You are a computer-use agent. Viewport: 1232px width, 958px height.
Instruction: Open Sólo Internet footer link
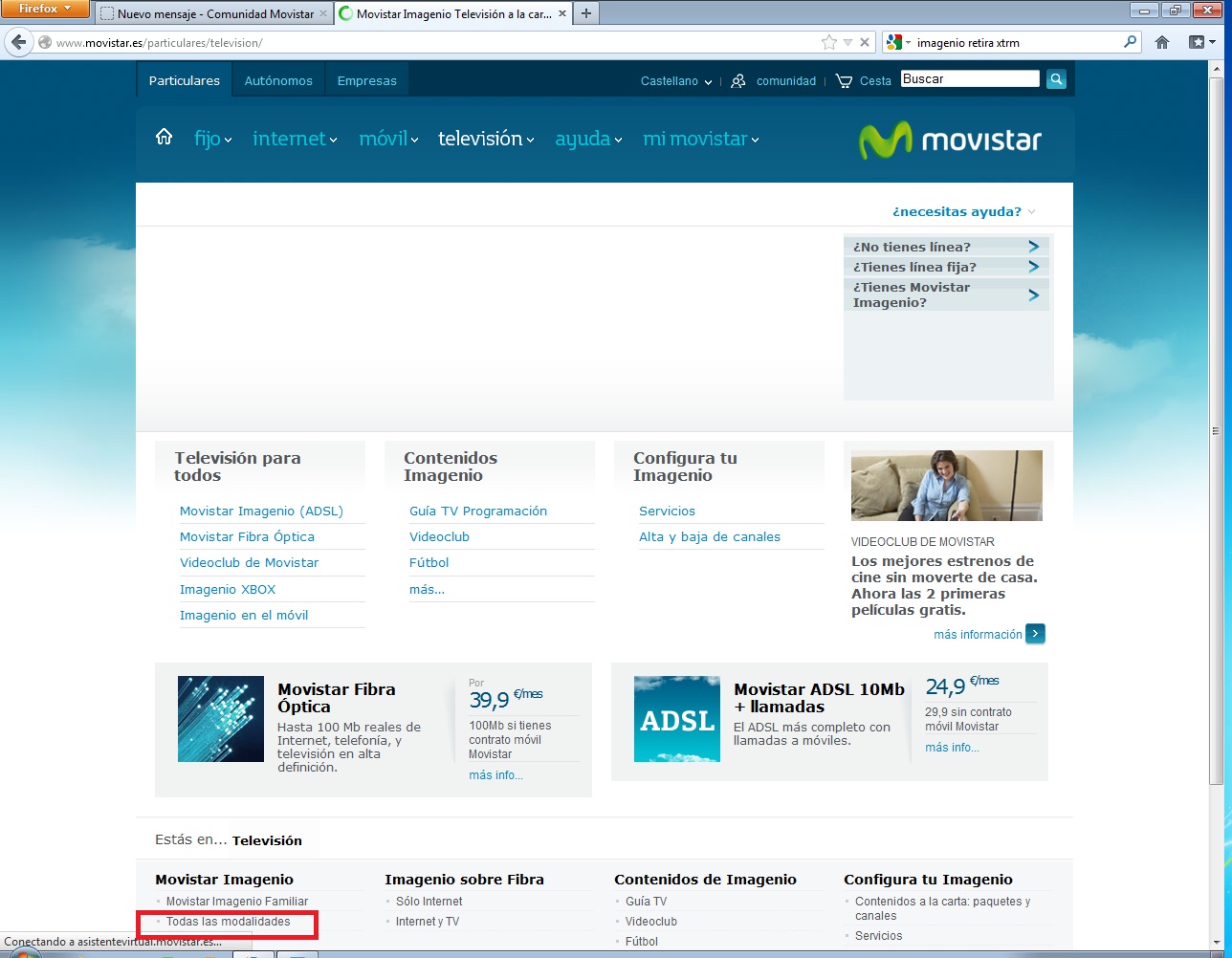pos(429,902)
